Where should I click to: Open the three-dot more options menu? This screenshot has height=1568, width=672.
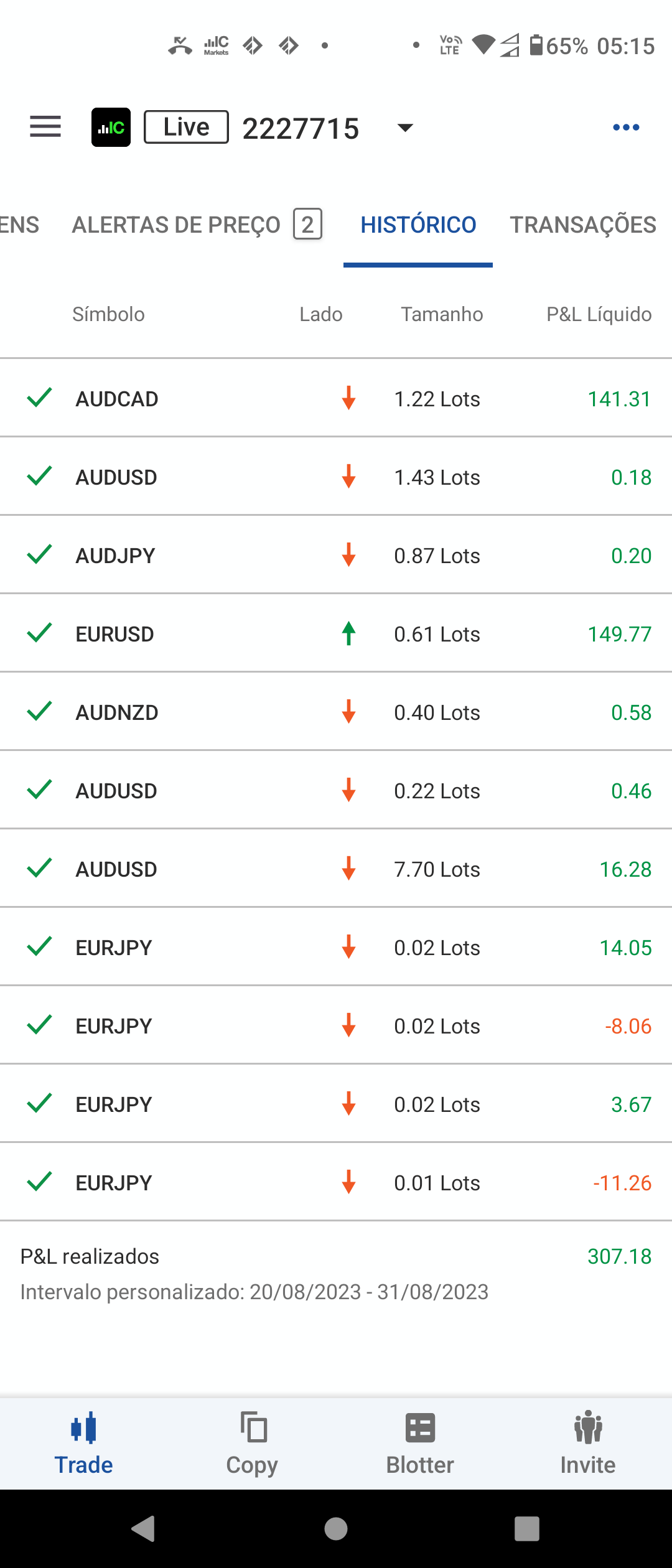pyautogui.click(x=626, y=127)
